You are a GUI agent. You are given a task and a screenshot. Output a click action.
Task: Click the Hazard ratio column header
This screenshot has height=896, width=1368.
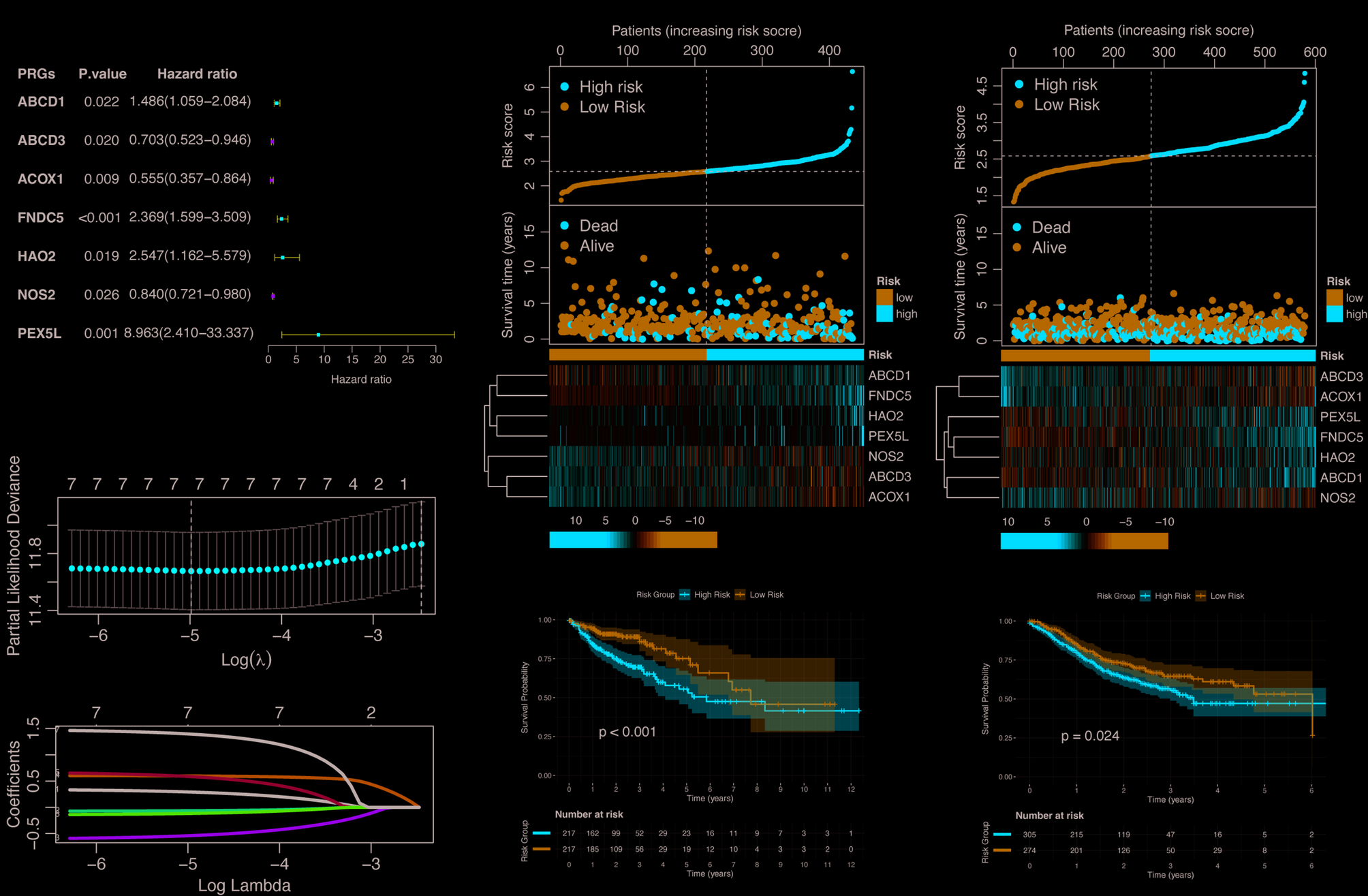tap(197, 74)
